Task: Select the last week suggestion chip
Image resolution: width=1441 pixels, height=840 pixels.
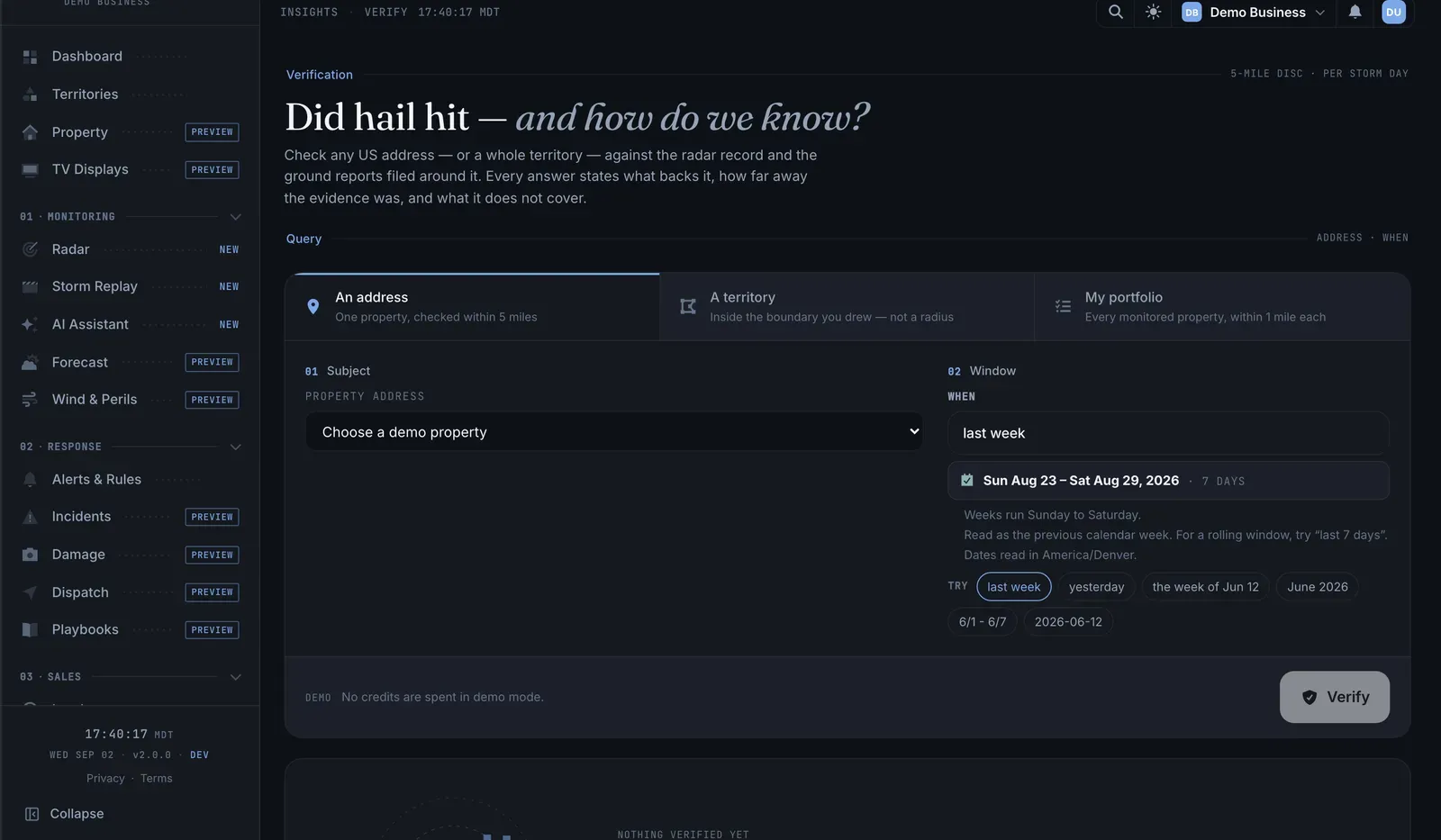Action: [x=1014, y=587]
